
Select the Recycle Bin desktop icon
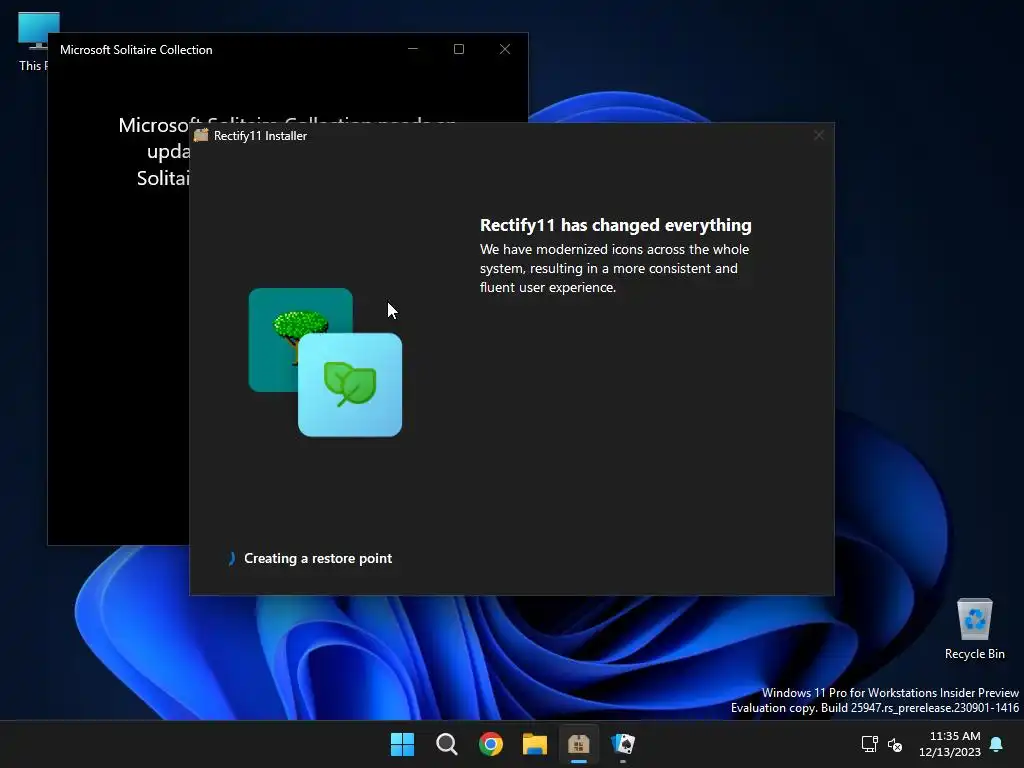point(974,629)
